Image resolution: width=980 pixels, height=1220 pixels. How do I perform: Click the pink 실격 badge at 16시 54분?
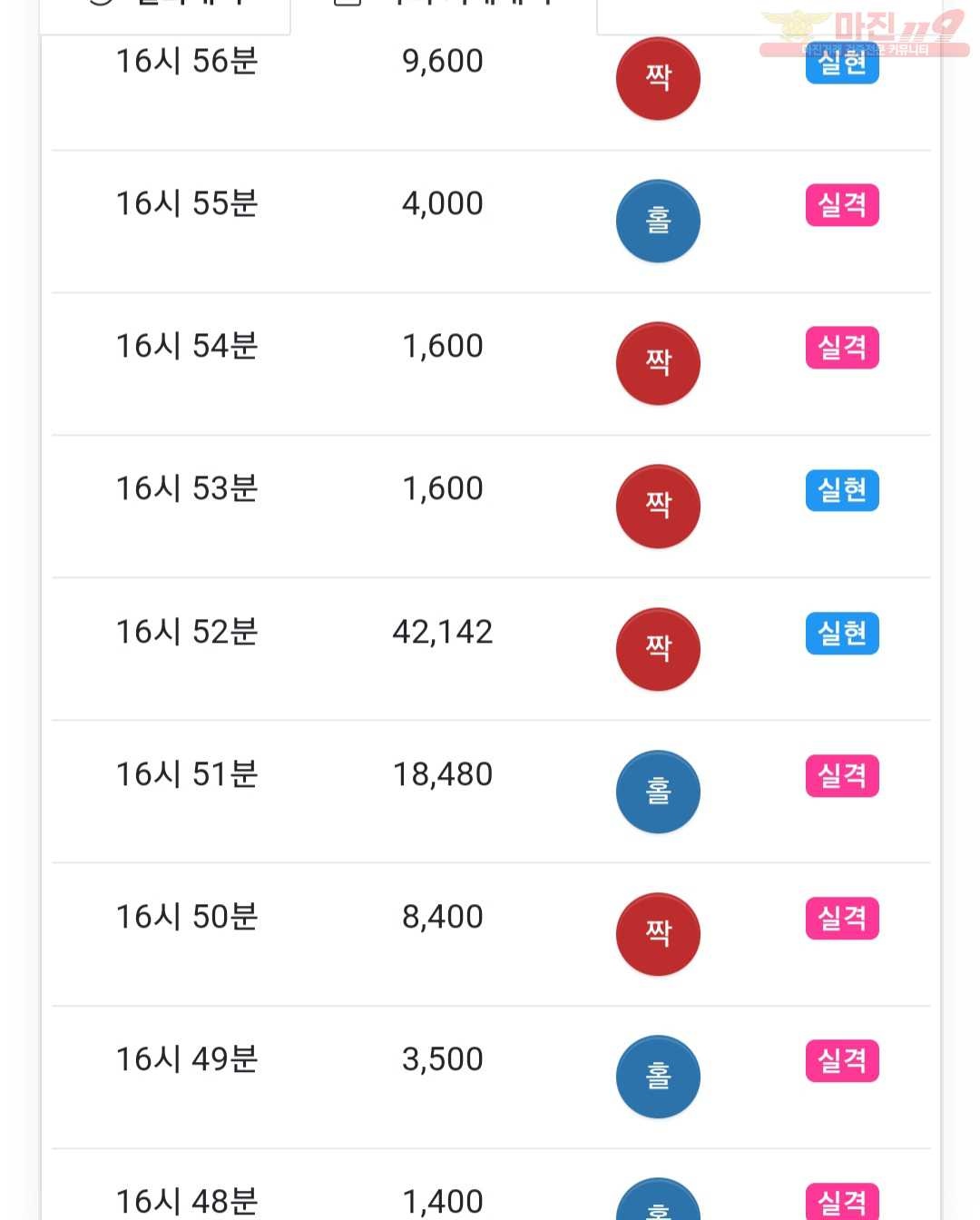point(842,348)
